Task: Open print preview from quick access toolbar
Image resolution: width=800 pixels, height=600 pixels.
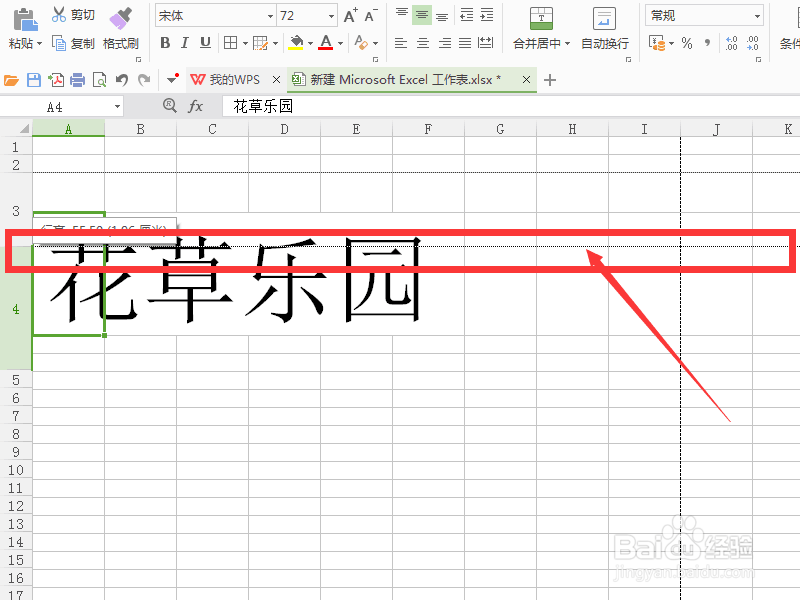Action: 99,78
